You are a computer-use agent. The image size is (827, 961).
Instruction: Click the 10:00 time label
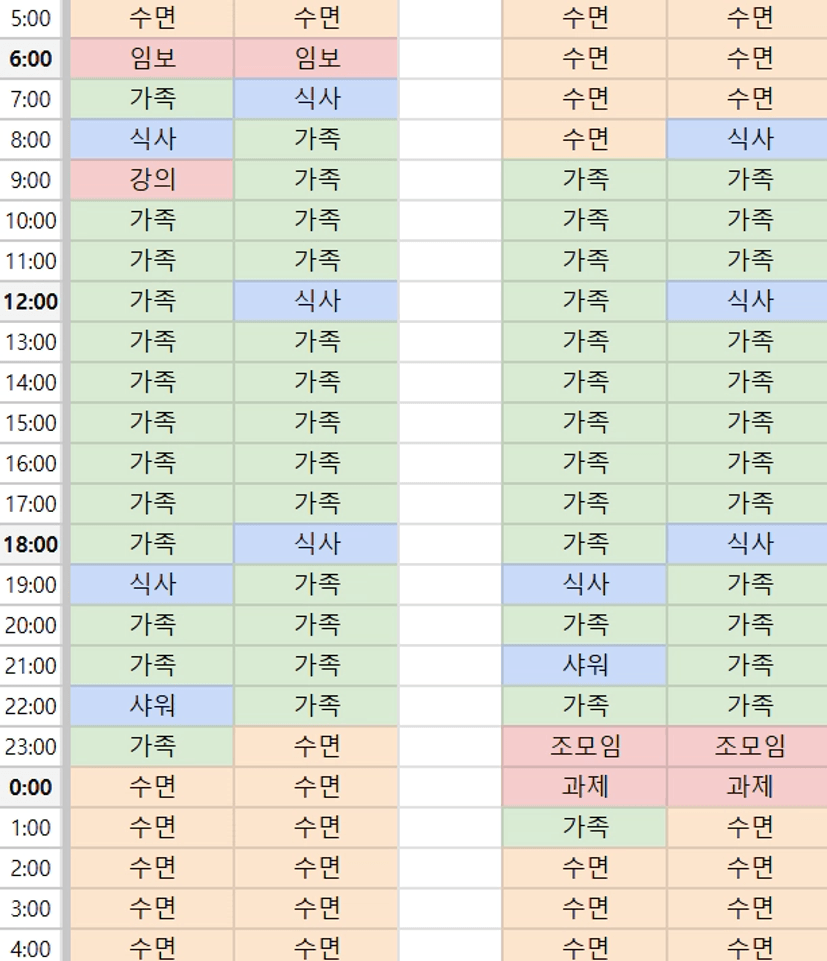click(31, 221)
